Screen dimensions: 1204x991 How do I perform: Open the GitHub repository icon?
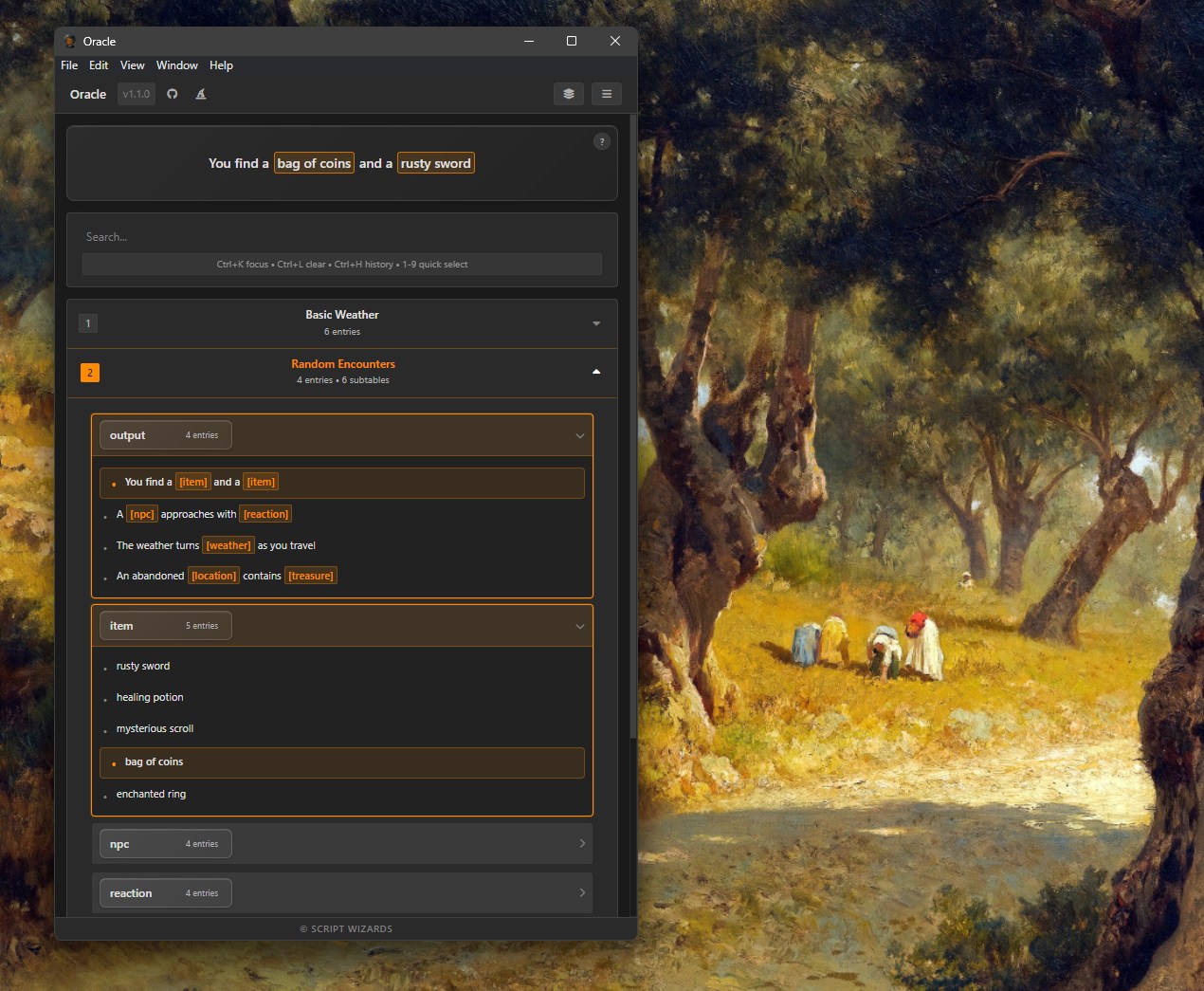coord(173,94)
